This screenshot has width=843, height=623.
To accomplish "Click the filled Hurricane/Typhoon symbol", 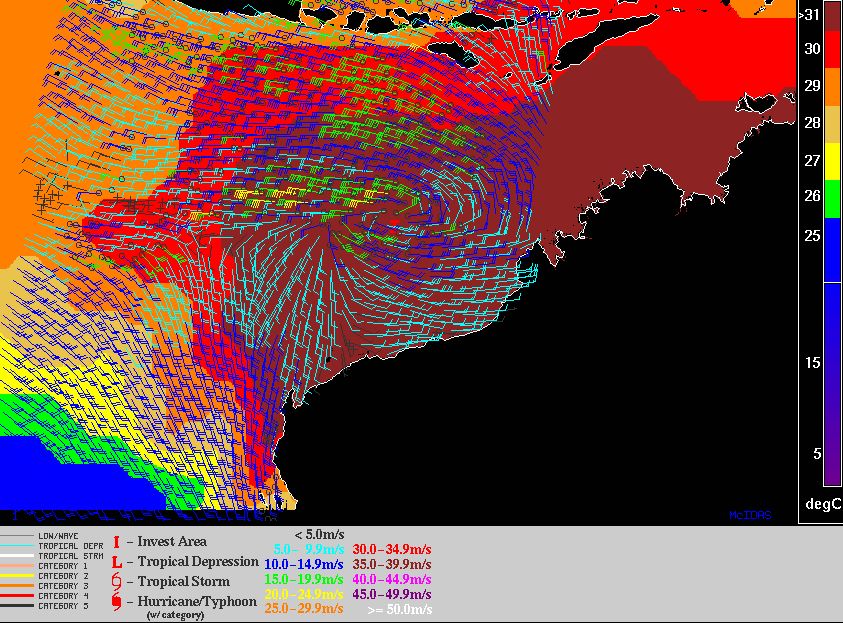I will pos(117,602).
